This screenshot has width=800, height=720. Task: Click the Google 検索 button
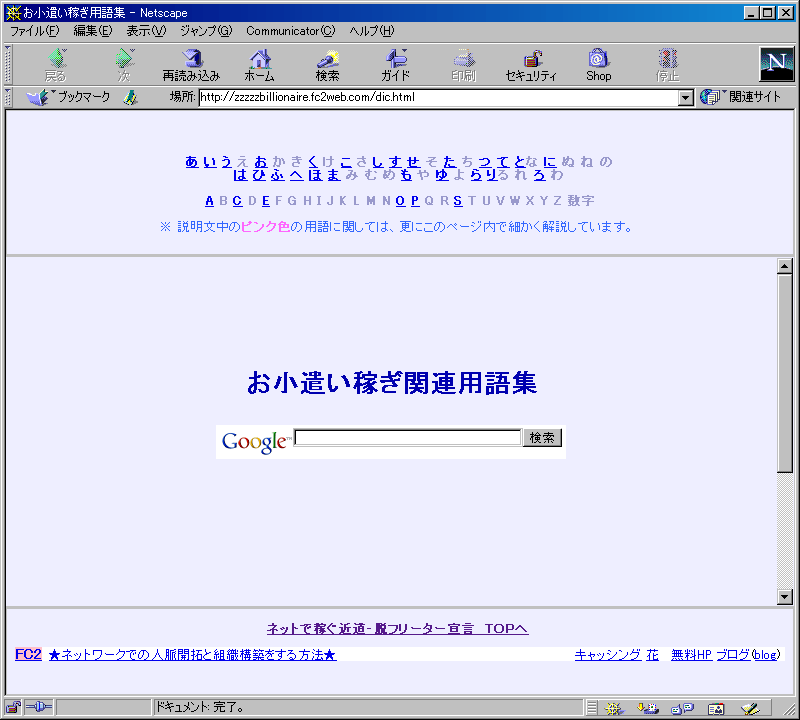click(542, 438)
